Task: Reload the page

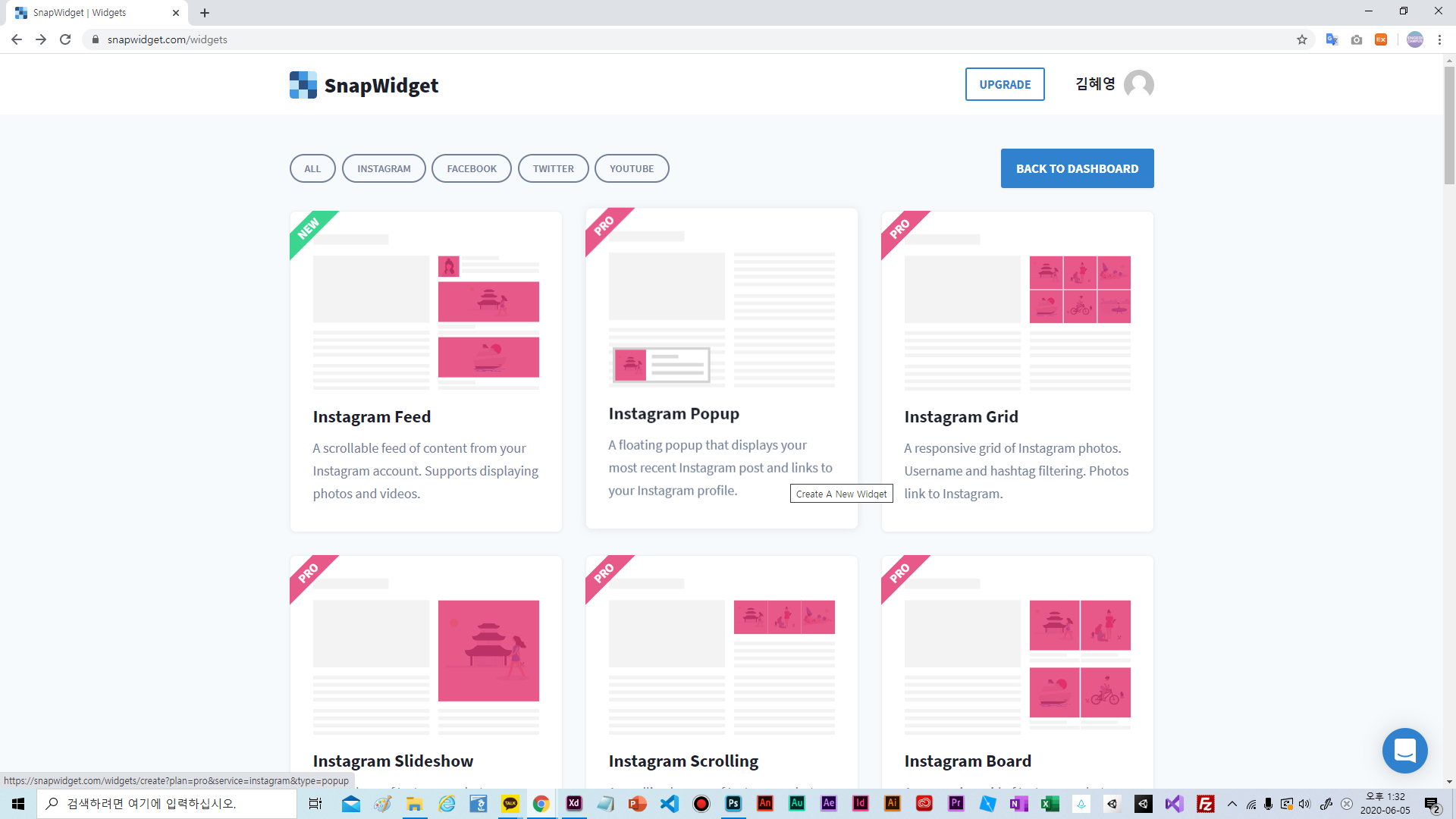Action: [x=65, y=39]
